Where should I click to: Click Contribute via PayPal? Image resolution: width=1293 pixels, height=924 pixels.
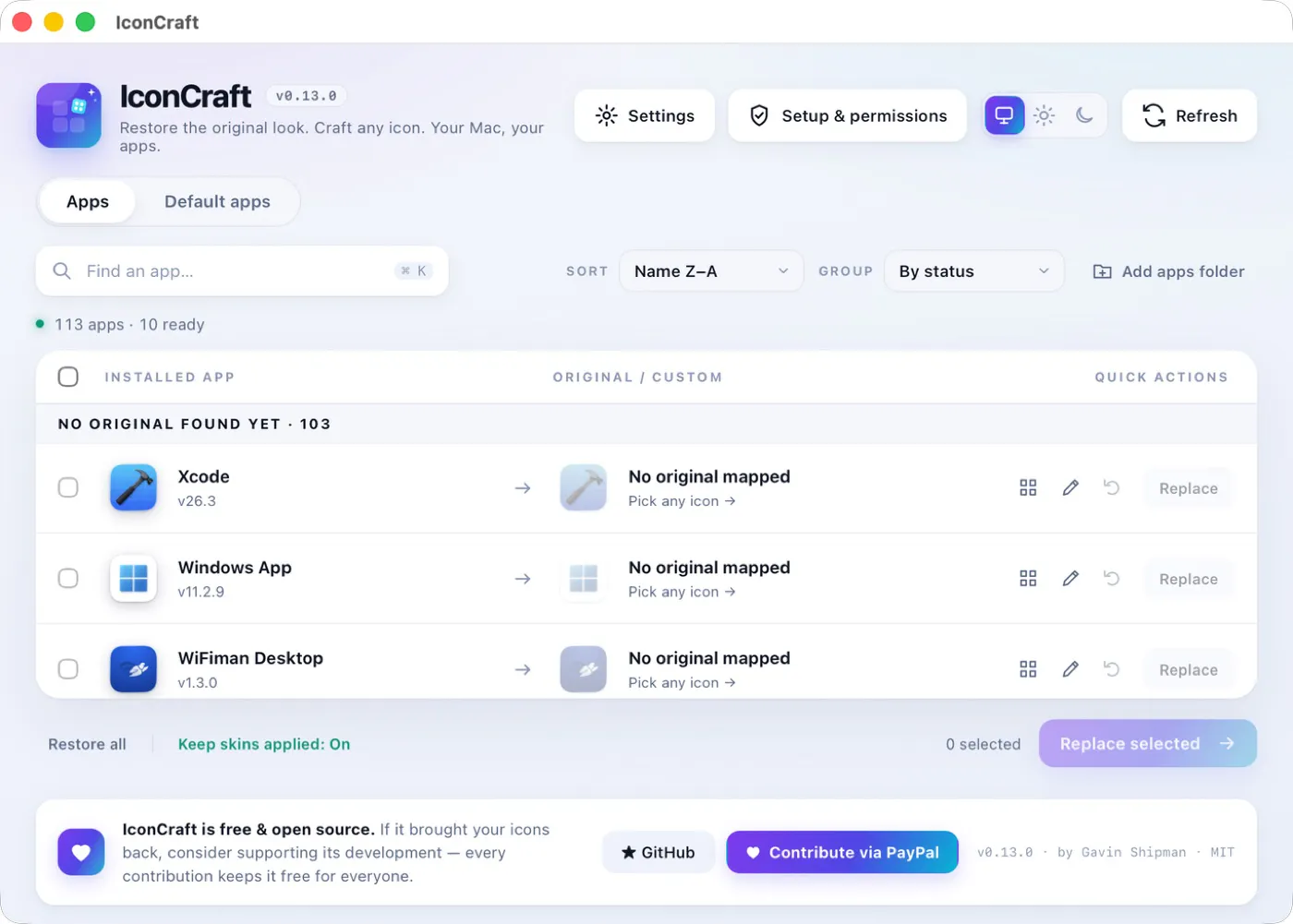(x=842, y=852)
